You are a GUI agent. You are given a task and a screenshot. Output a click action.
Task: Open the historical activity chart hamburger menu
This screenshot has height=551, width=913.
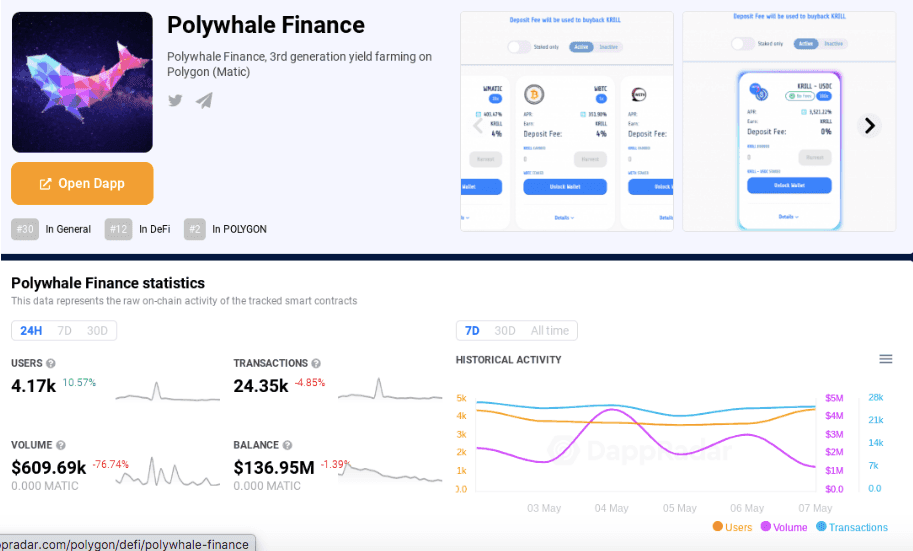click(885, 359)
